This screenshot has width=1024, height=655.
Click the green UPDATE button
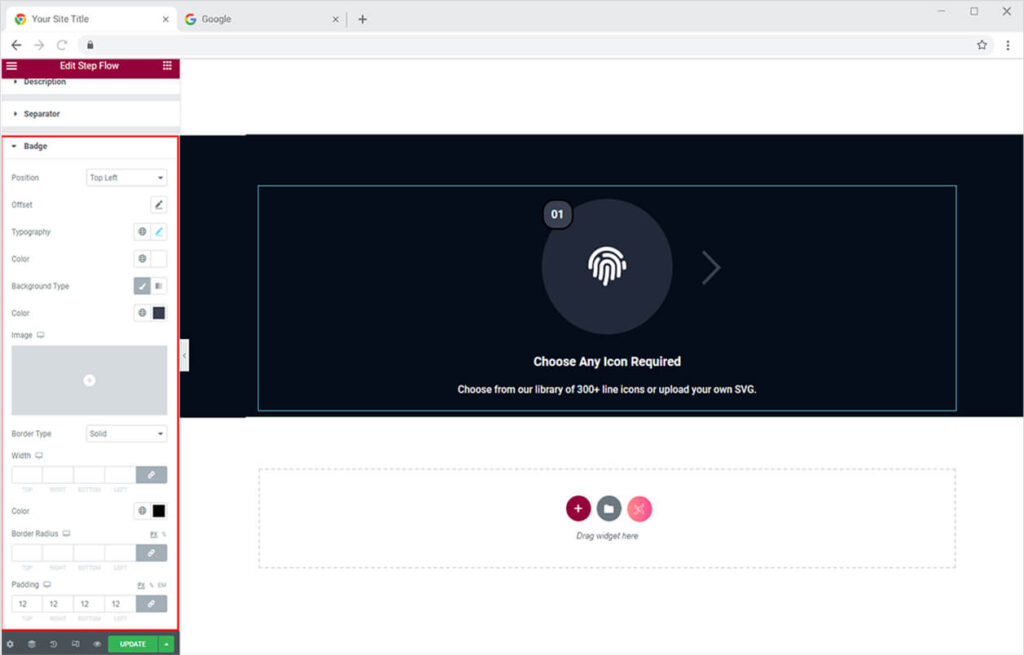[133, 644]
